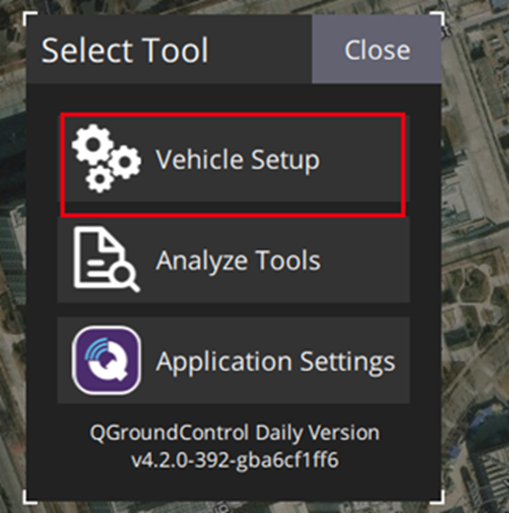
Task: Click the smallest gear in the gears icon
Action: [x=99, y=179]
